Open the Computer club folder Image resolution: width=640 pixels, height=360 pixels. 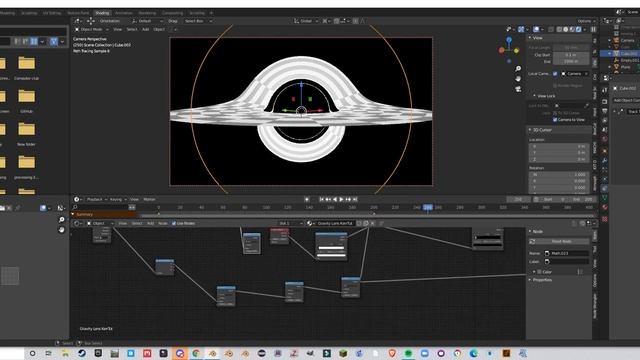pos(27,68)
